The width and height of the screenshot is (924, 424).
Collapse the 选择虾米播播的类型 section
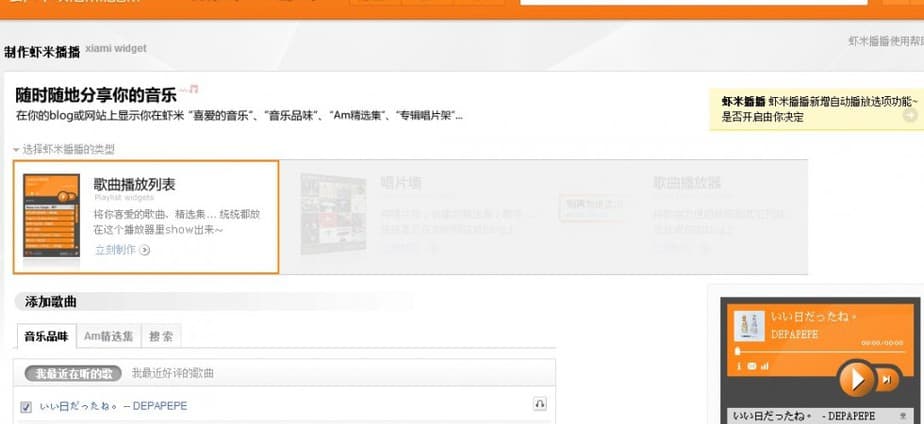pyautogui.click(x=16, y=149)
